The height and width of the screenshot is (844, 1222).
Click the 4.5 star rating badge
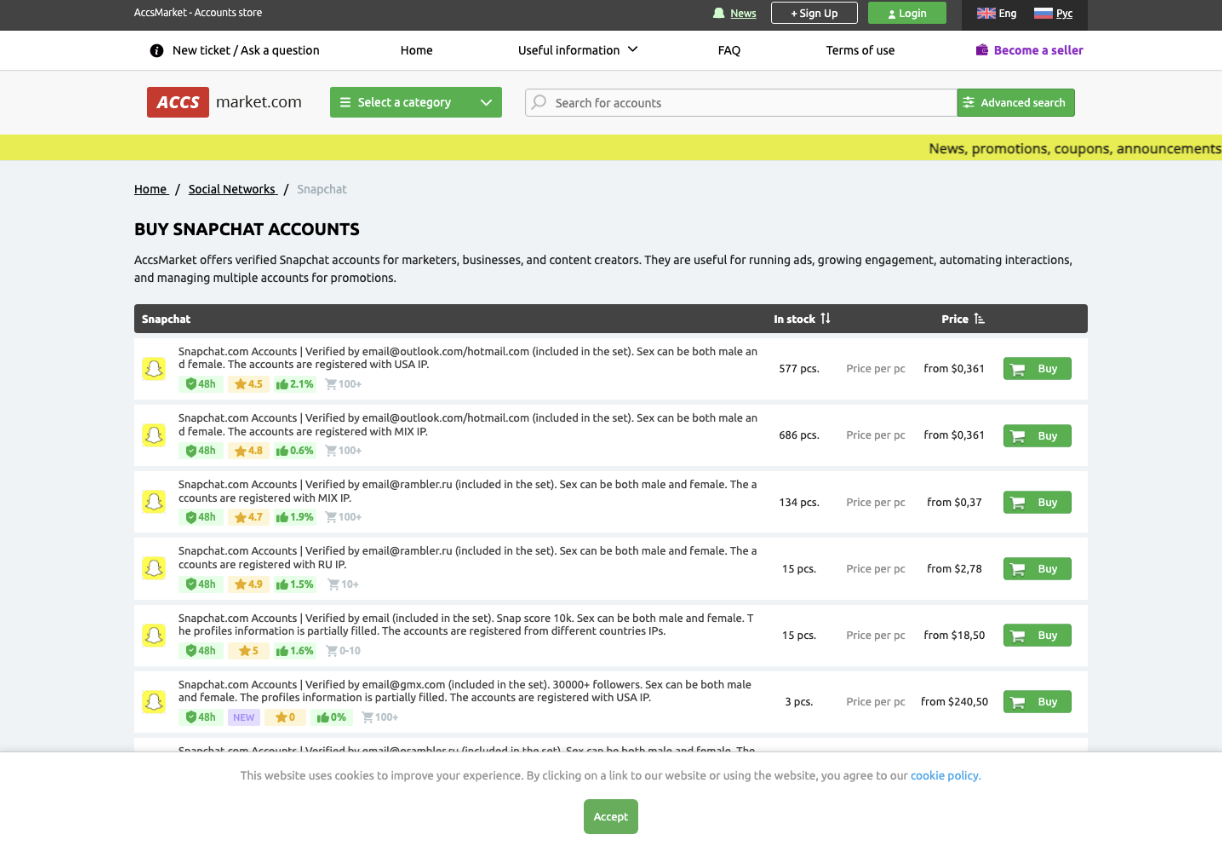coord(248,384)
